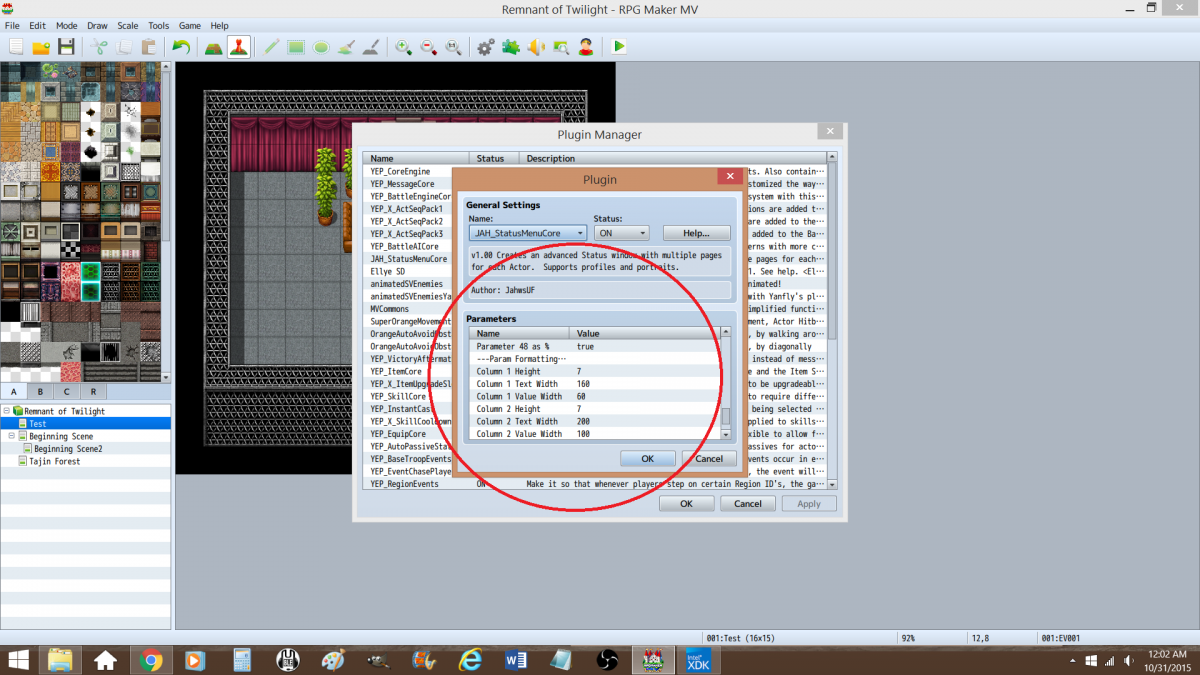1200x675 pixels.
Task: Open the Edit menu
Action: [x=38, y=25]
